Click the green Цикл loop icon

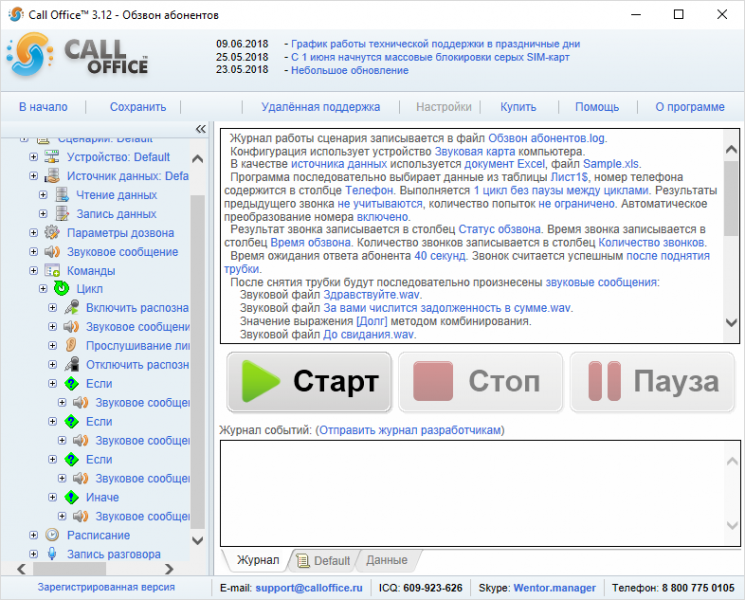[62, 288]
